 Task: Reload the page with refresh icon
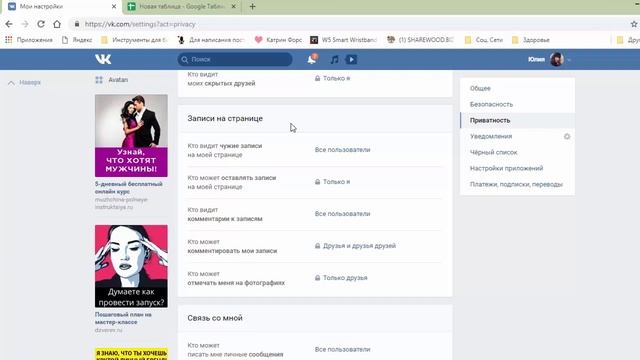(41, 24)
